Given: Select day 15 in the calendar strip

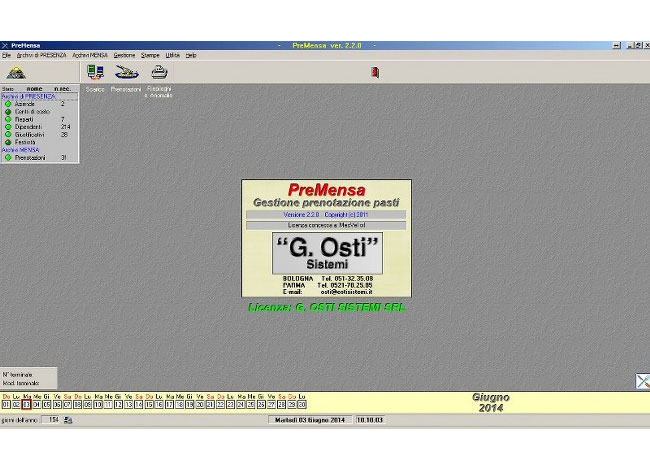Looking at the screenshot, I should point(149,405).
